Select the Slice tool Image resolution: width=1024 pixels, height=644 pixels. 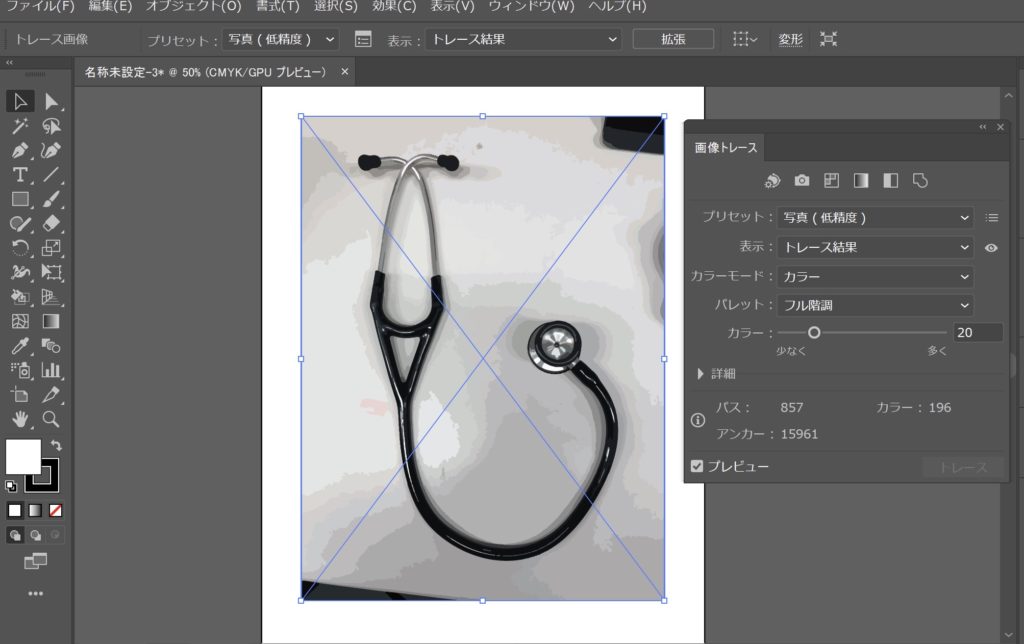(51, 394)
